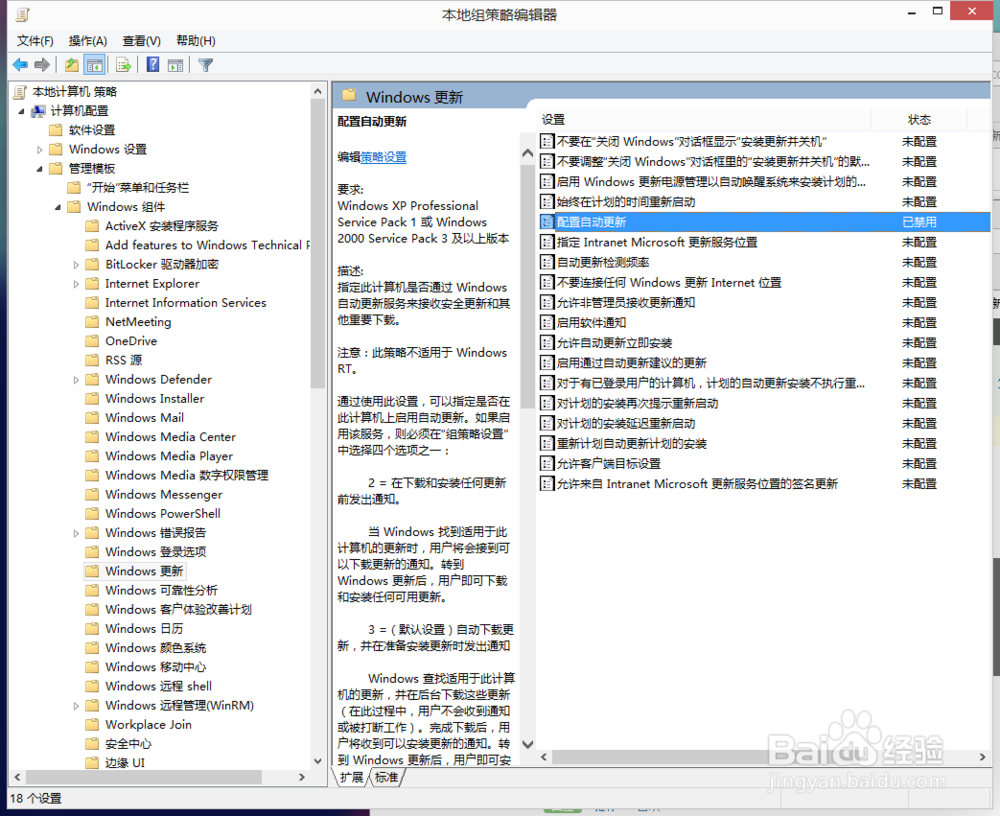This screenshot has height=816, width=1000.
Task: Click the Forward arrow toolbar icon
Action: point(42,64)
